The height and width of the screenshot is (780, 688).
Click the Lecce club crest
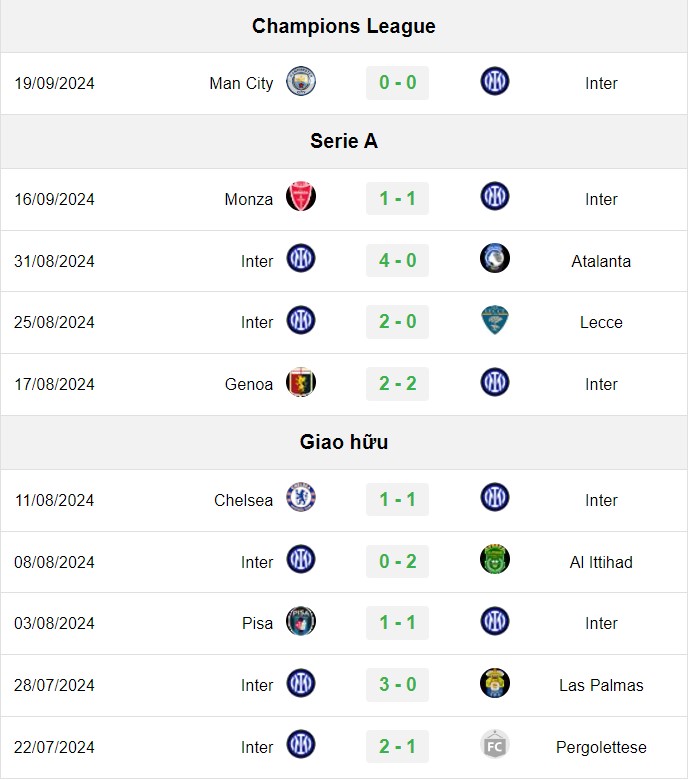pos(495,320)
